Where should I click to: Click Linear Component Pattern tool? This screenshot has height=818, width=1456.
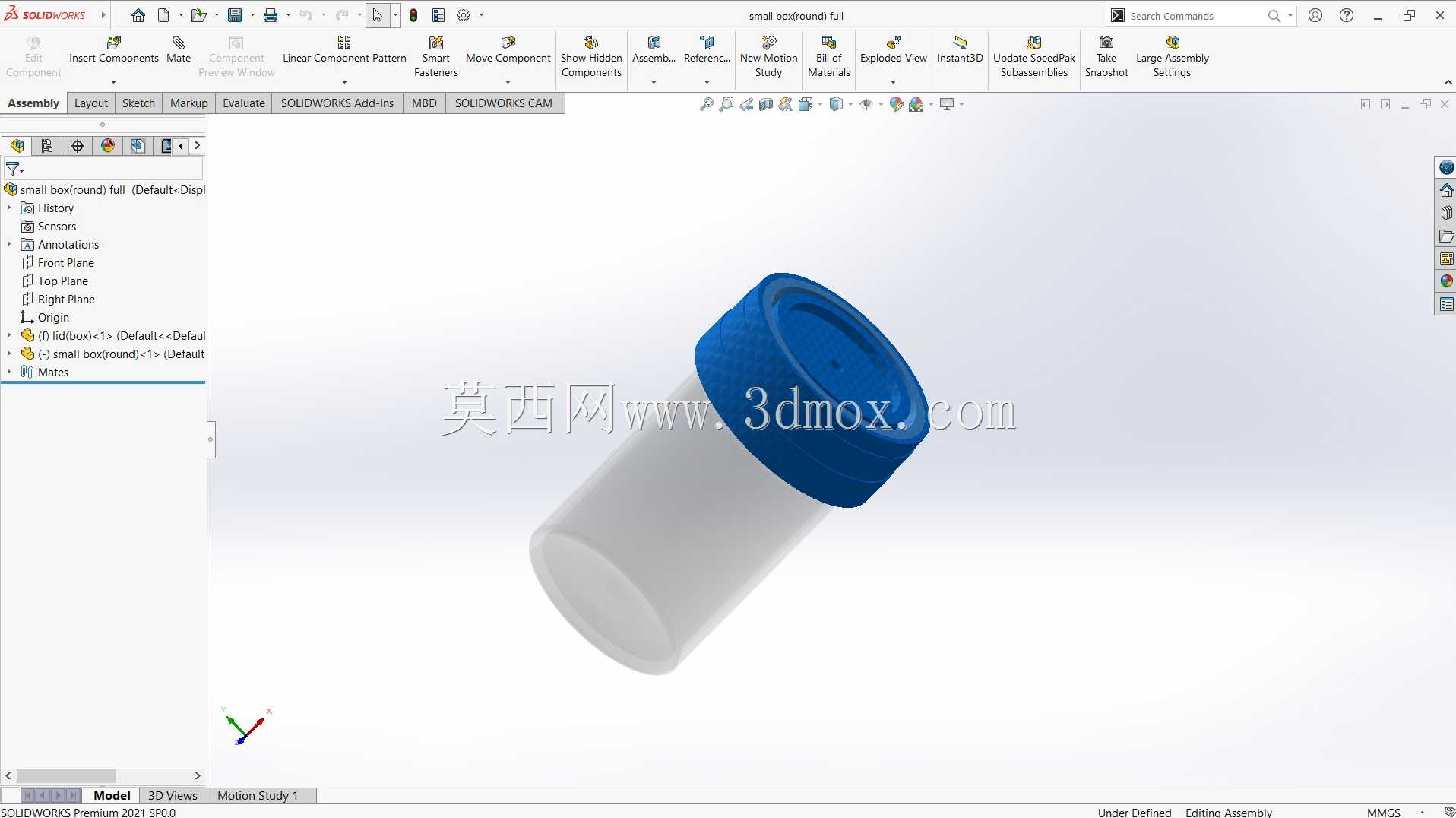(x=344, y=50)
